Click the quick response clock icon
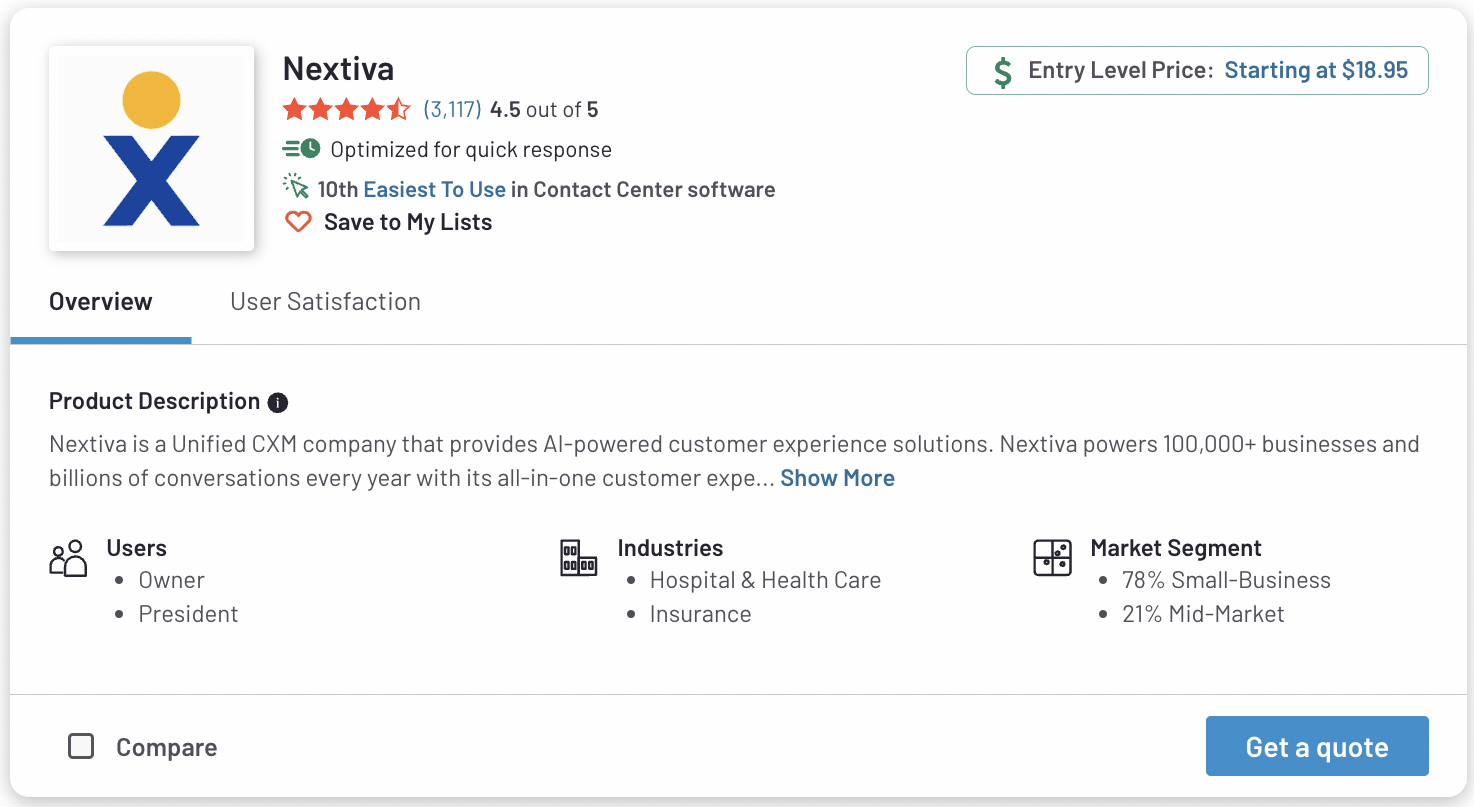The height and width of the screenshot is (807, 1474). point(301,149)
